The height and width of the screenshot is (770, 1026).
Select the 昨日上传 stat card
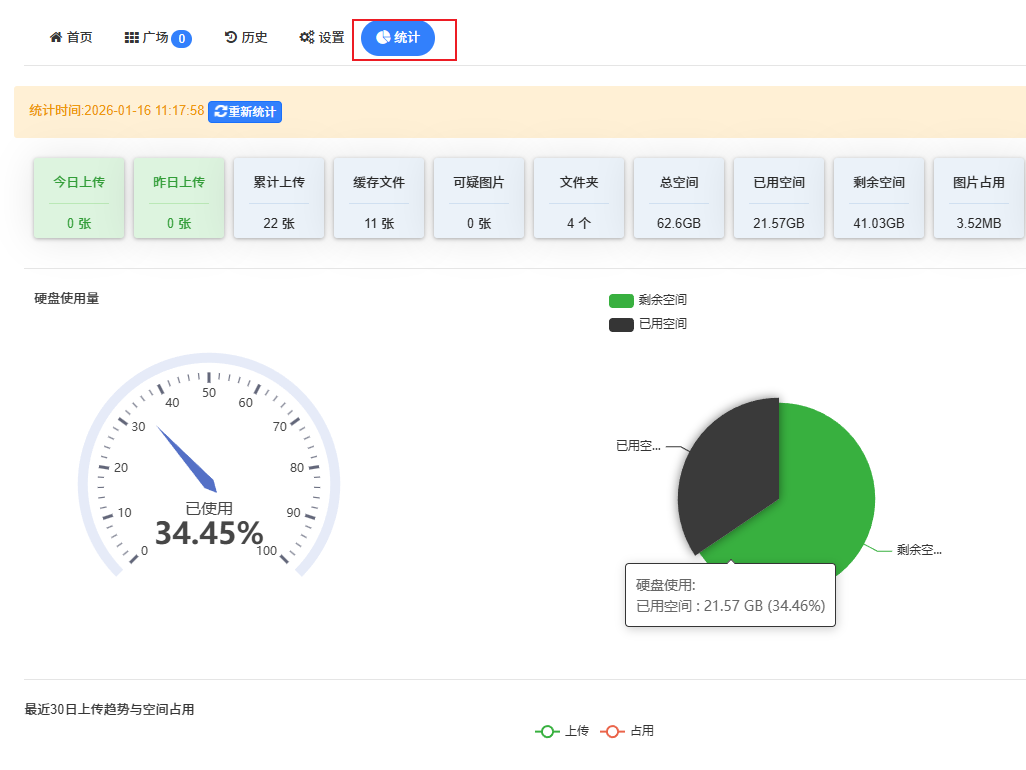point(179,198)
